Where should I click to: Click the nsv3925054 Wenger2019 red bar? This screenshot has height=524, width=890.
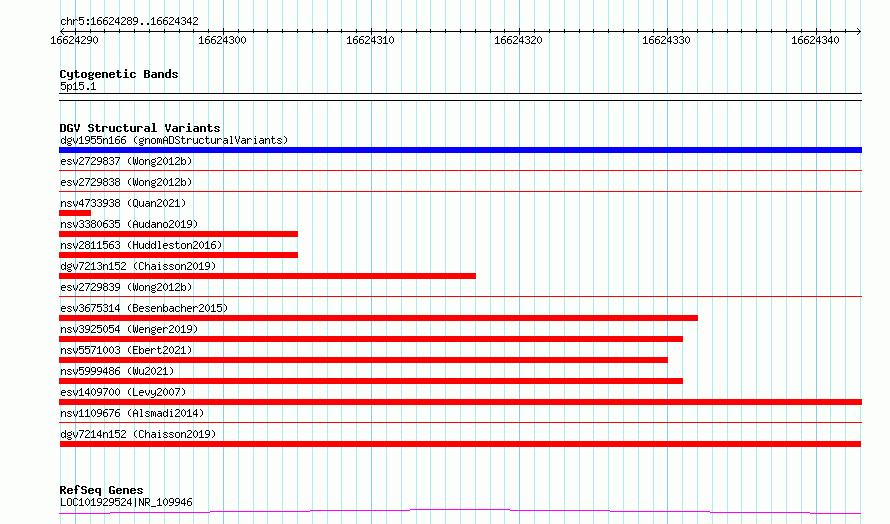tap(371, 339)
